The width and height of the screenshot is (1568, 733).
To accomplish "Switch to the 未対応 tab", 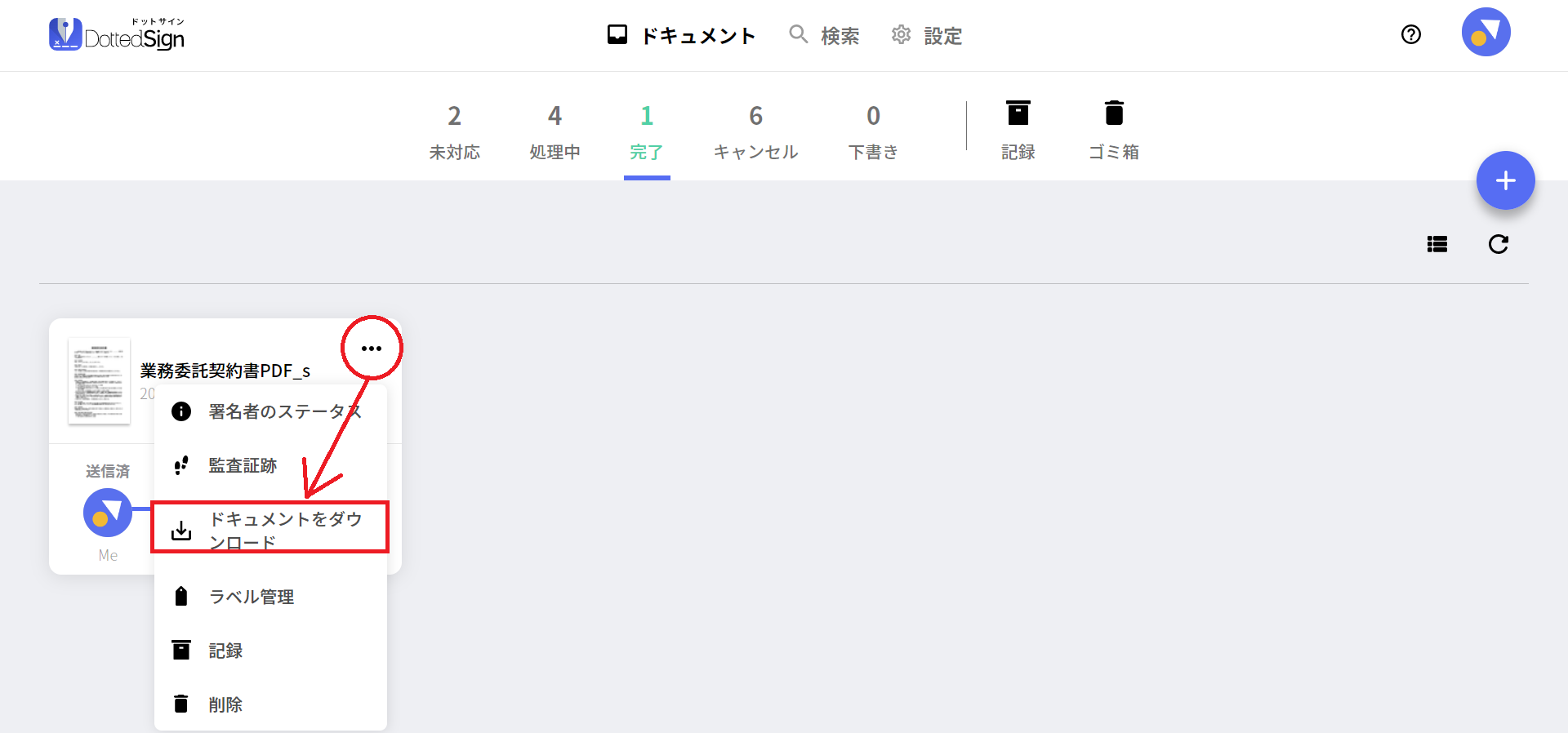I will (455, 131).
